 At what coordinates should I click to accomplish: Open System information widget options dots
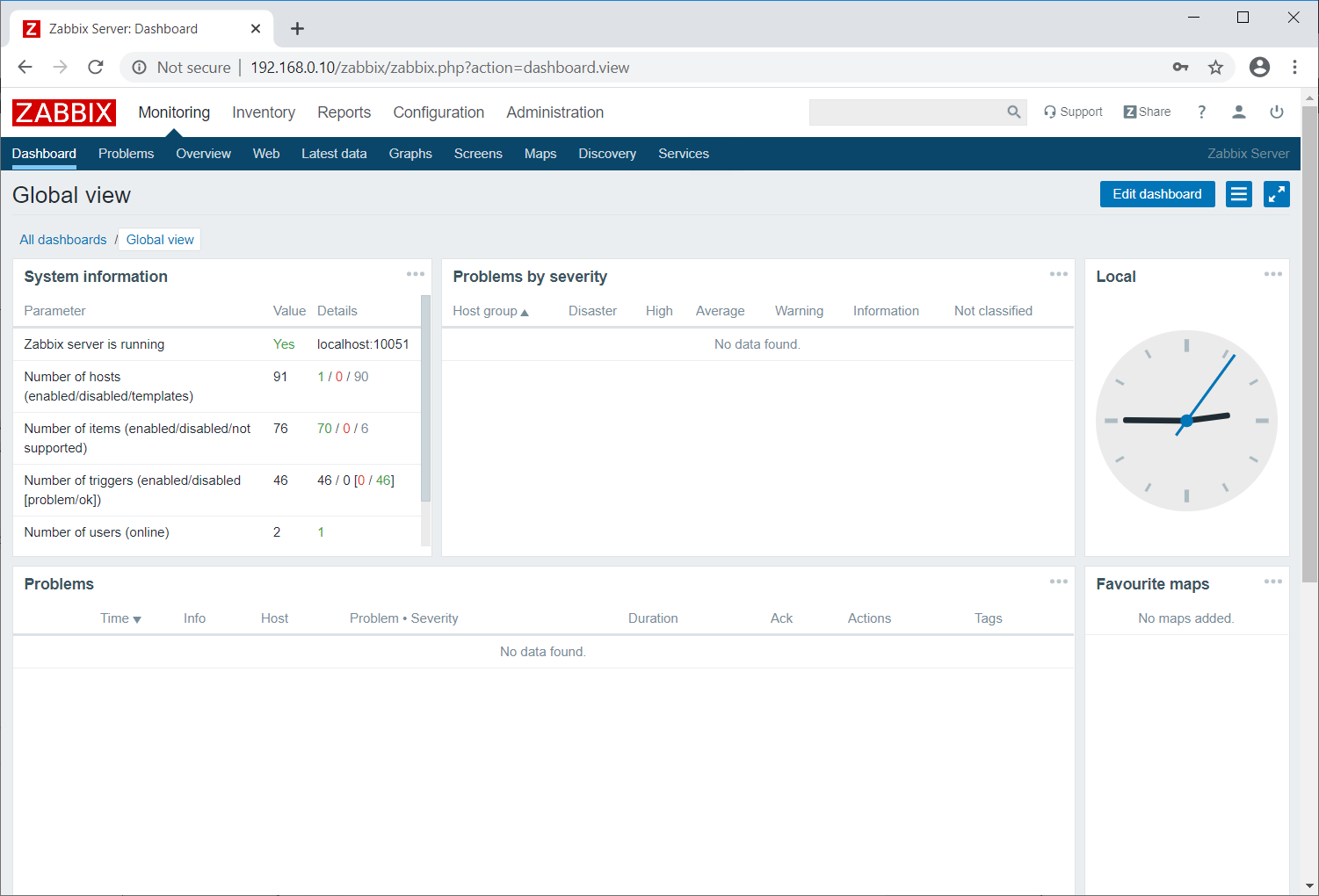pos(416,274)
